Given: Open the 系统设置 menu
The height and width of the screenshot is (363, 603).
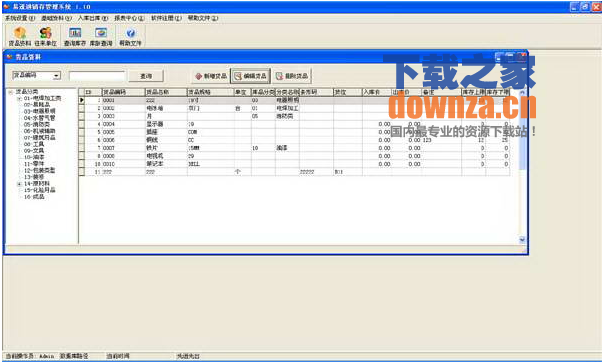Looking at the screenshot, I should point(20,18).
